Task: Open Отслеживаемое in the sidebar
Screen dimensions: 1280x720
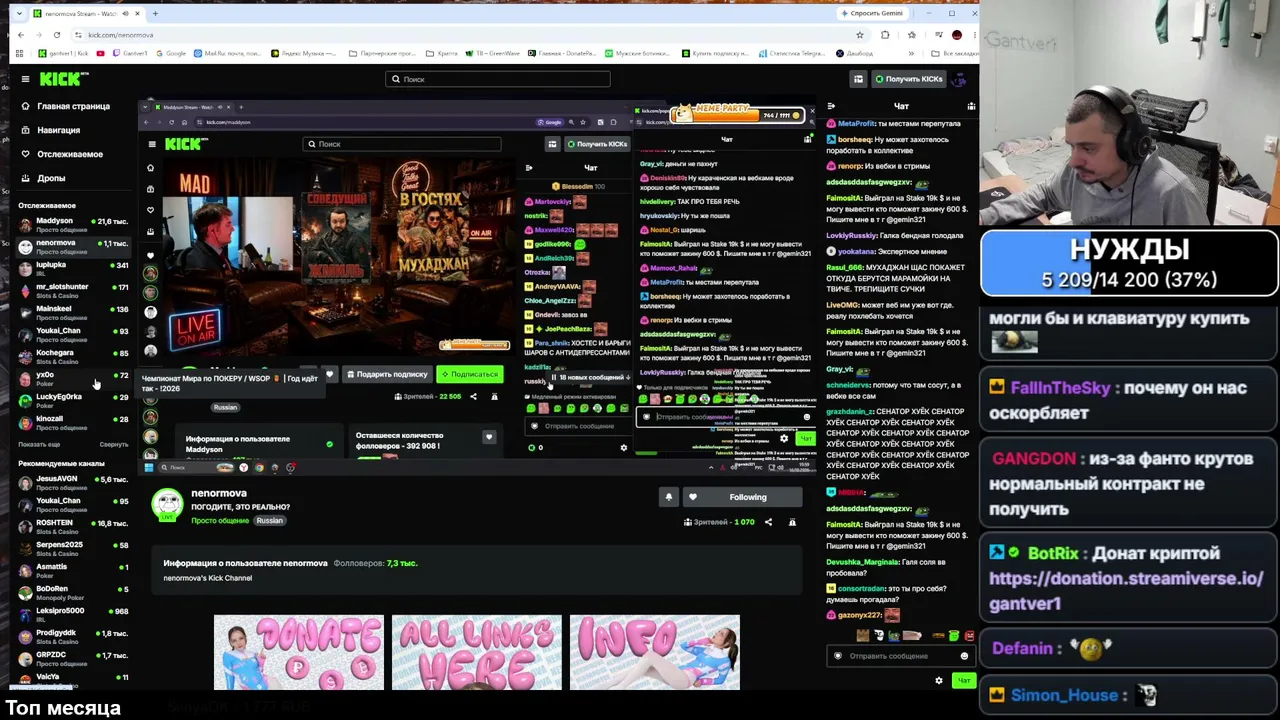Action: [x=62, y=154]
